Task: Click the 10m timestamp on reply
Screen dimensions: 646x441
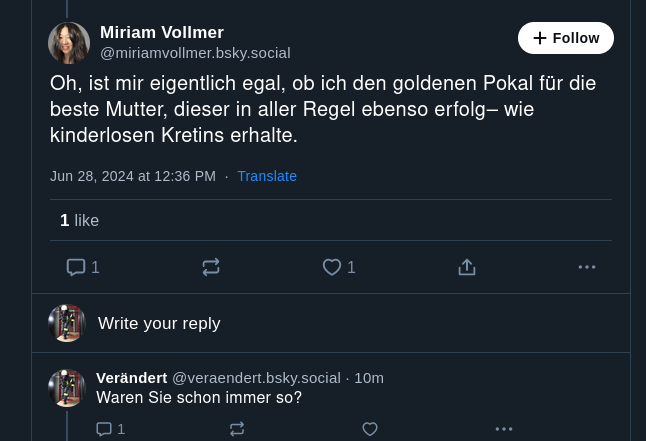Action: [369, 377]
